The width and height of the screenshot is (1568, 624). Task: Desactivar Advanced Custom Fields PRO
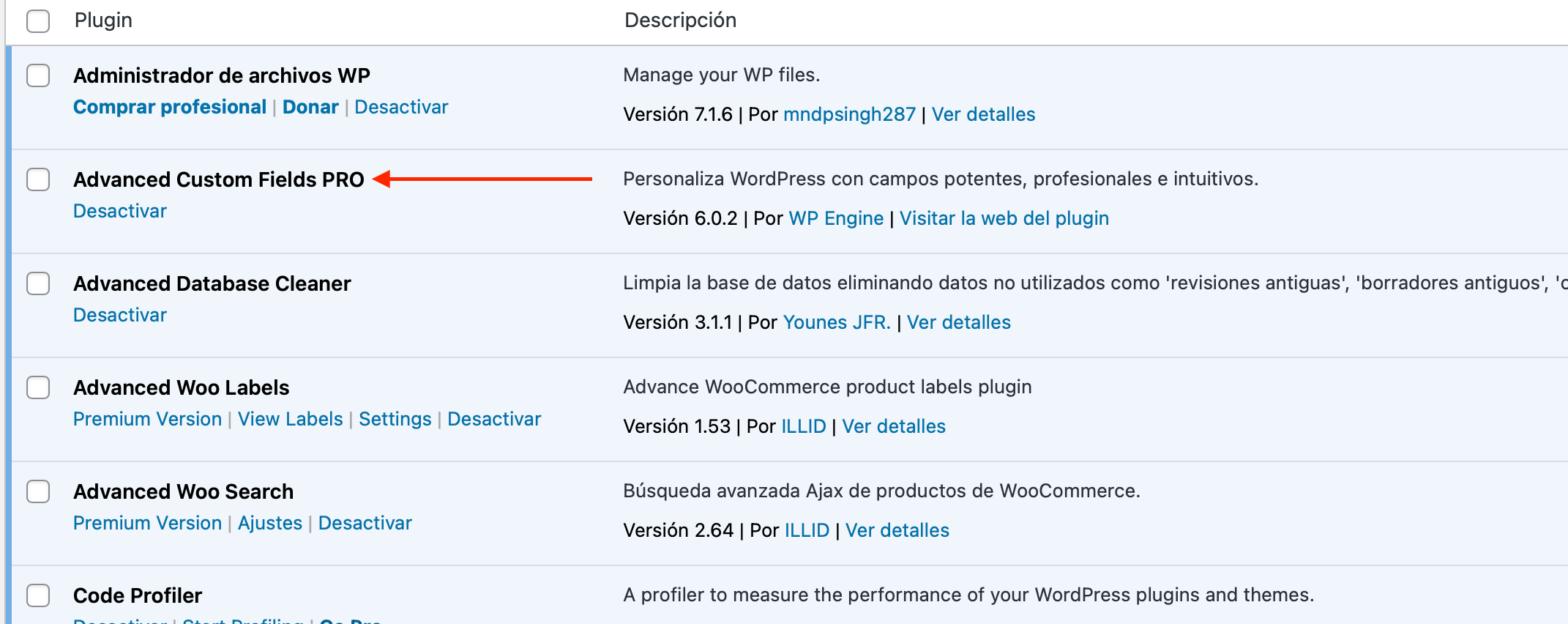coord(120,211)
